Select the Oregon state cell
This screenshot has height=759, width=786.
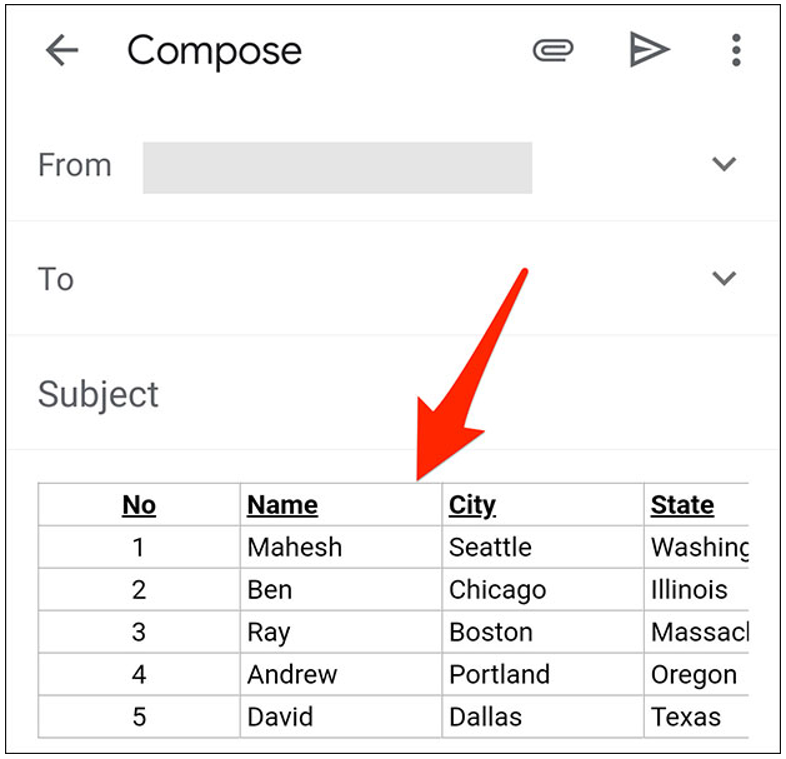coord(694,675)
